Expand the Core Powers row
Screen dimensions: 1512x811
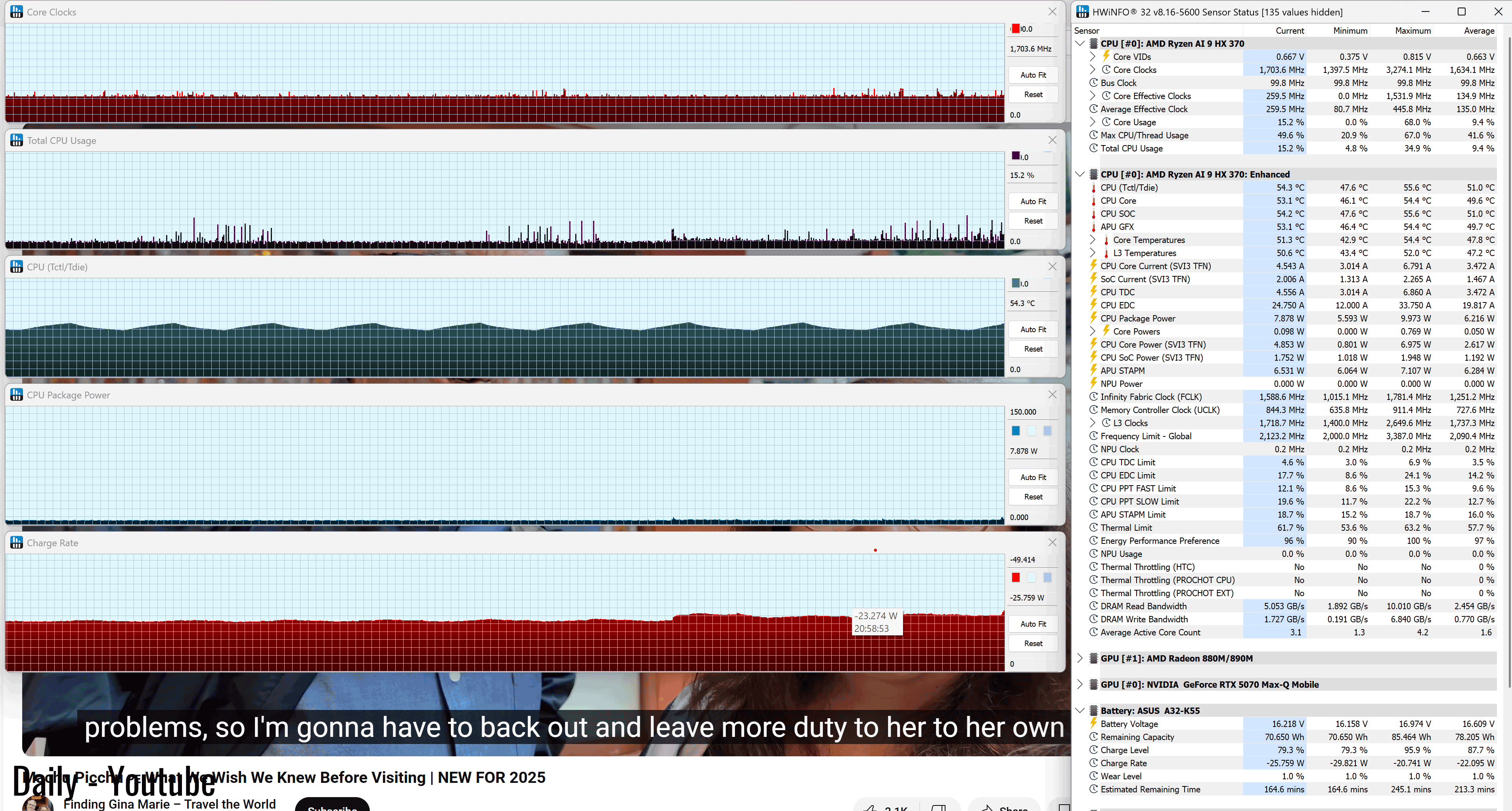[1092, 331]
